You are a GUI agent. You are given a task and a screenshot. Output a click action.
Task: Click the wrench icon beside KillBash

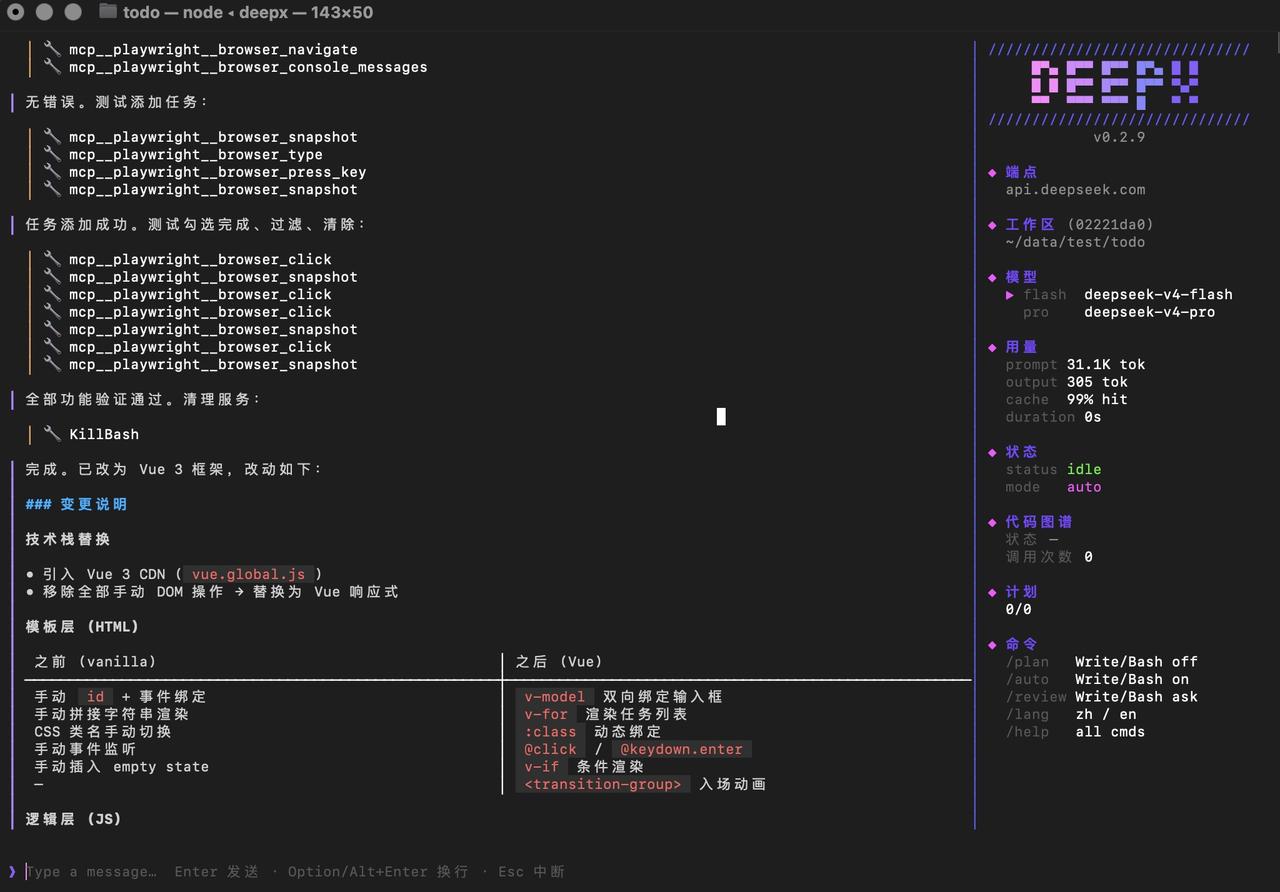52,434
